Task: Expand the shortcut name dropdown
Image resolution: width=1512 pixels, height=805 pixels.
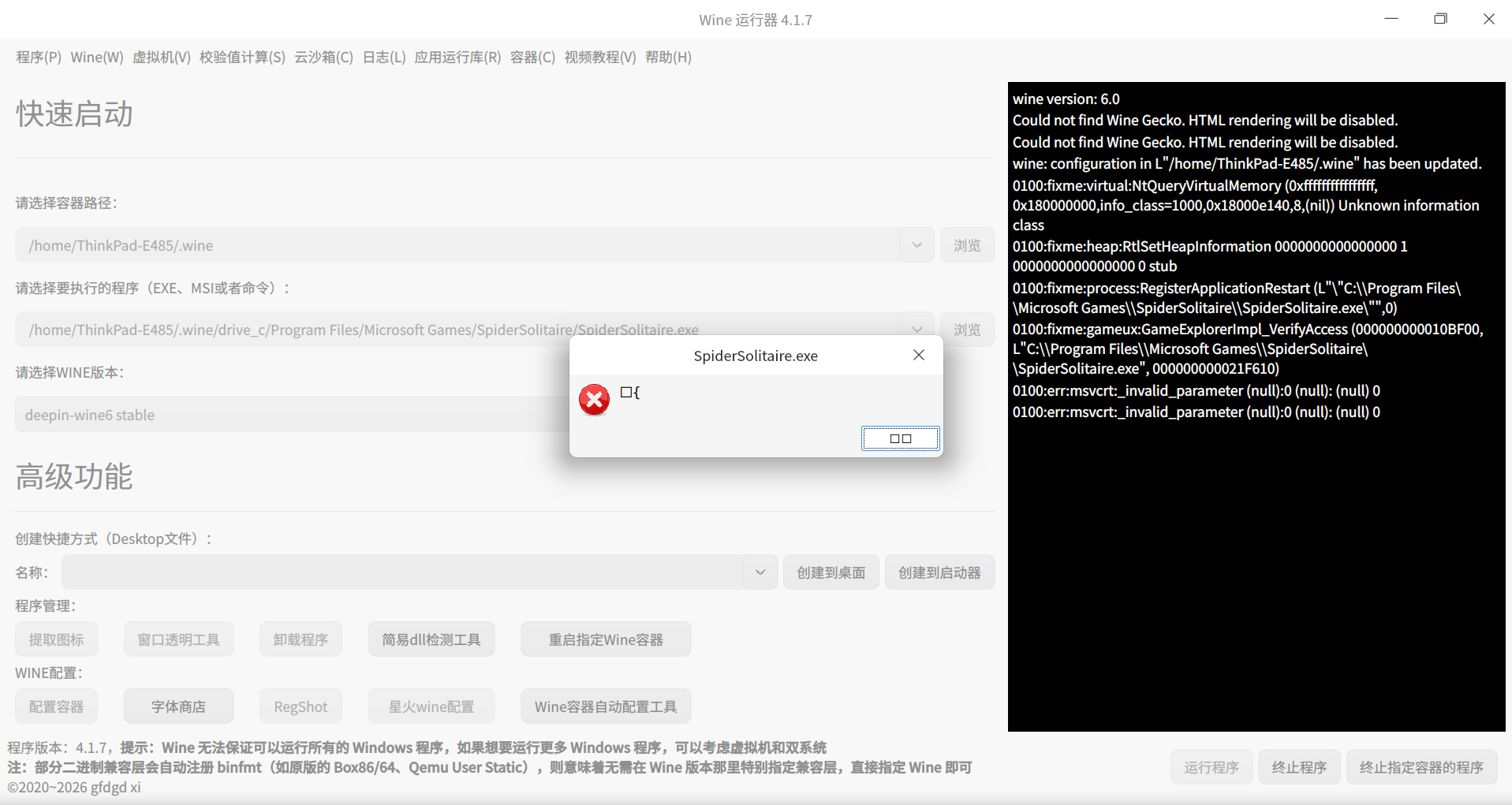Action: pos(760,572)
